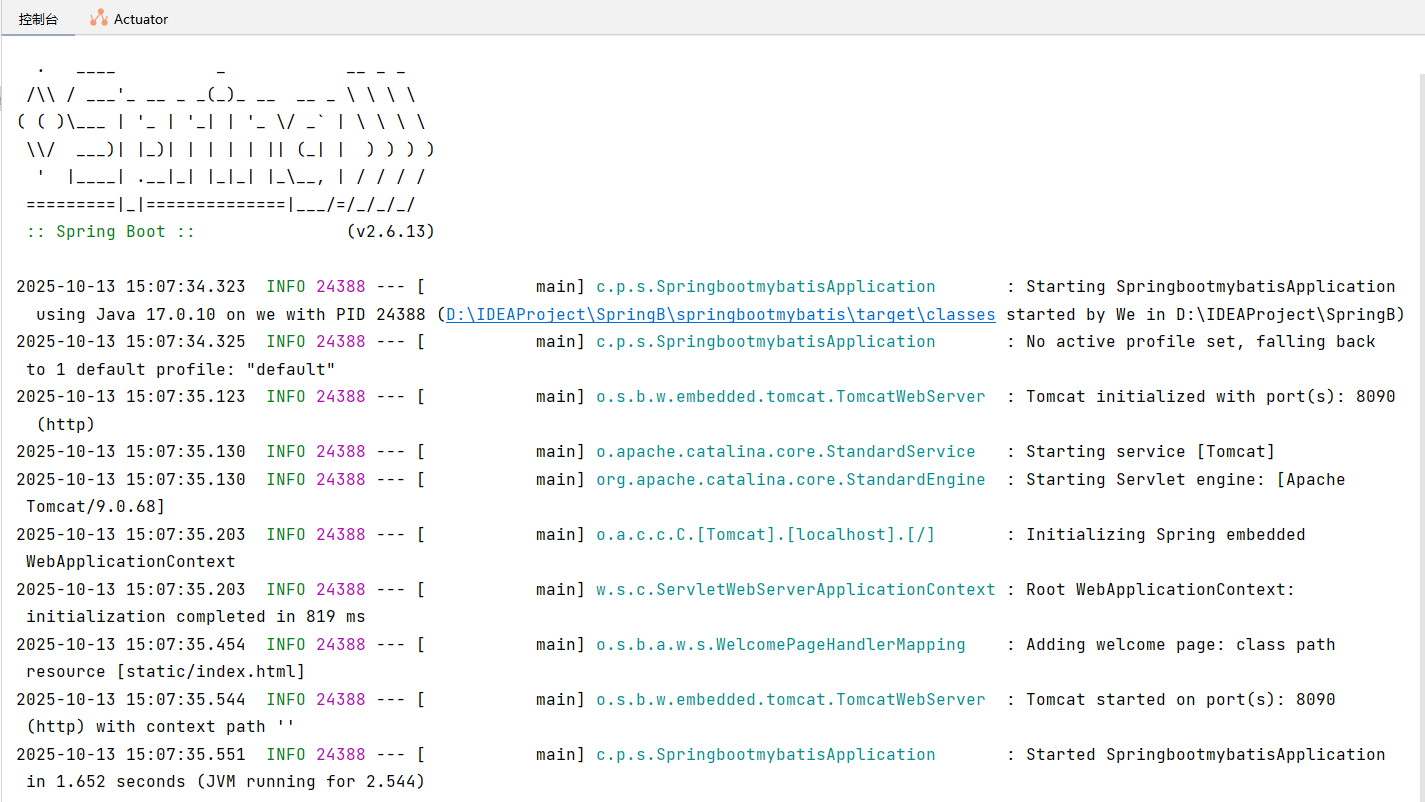Click 'No active profile set, falling back'
The image size is (1425, 802).
[x=1201, y=341]
